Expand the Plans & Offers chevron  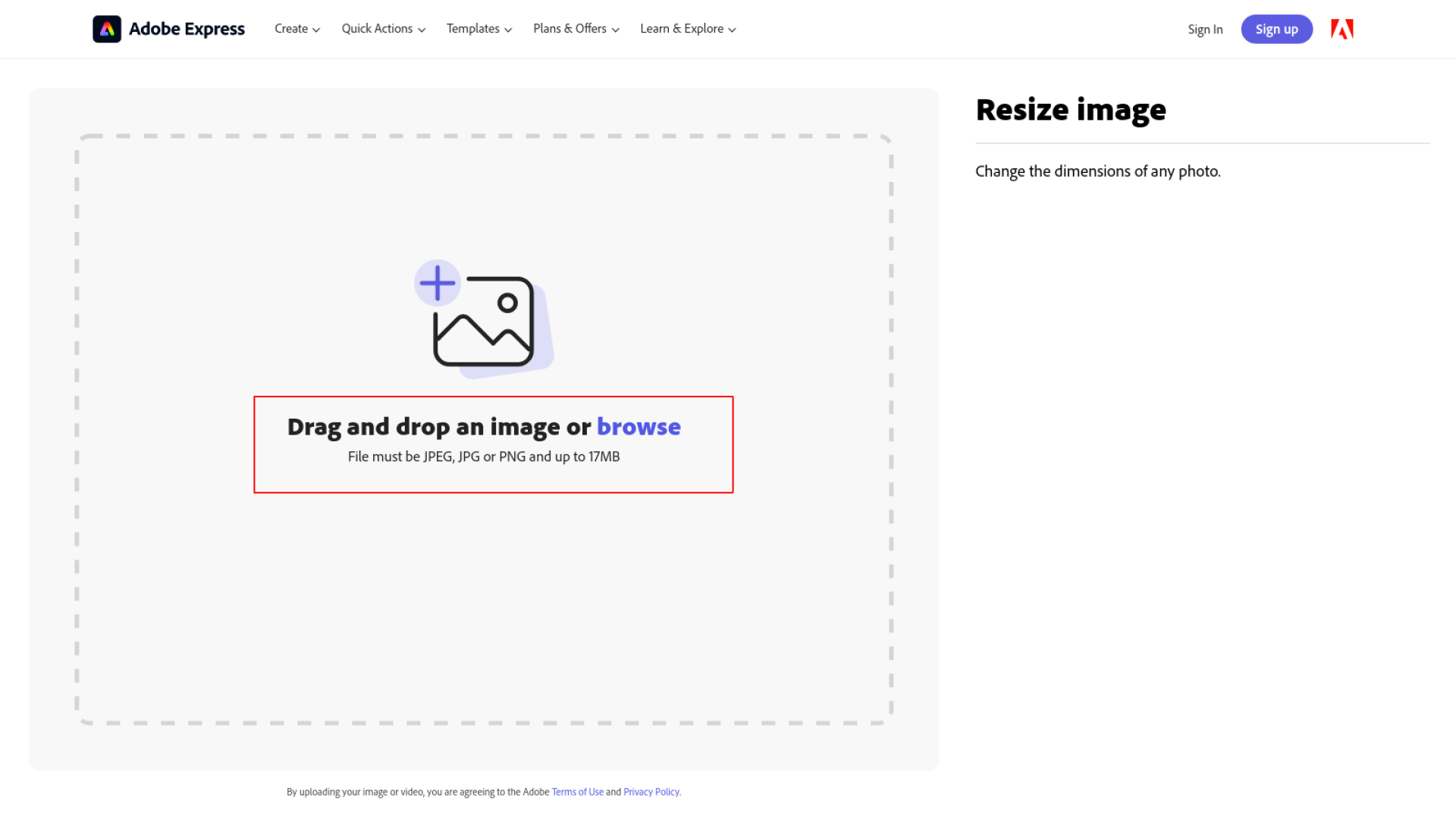point(616,30)
